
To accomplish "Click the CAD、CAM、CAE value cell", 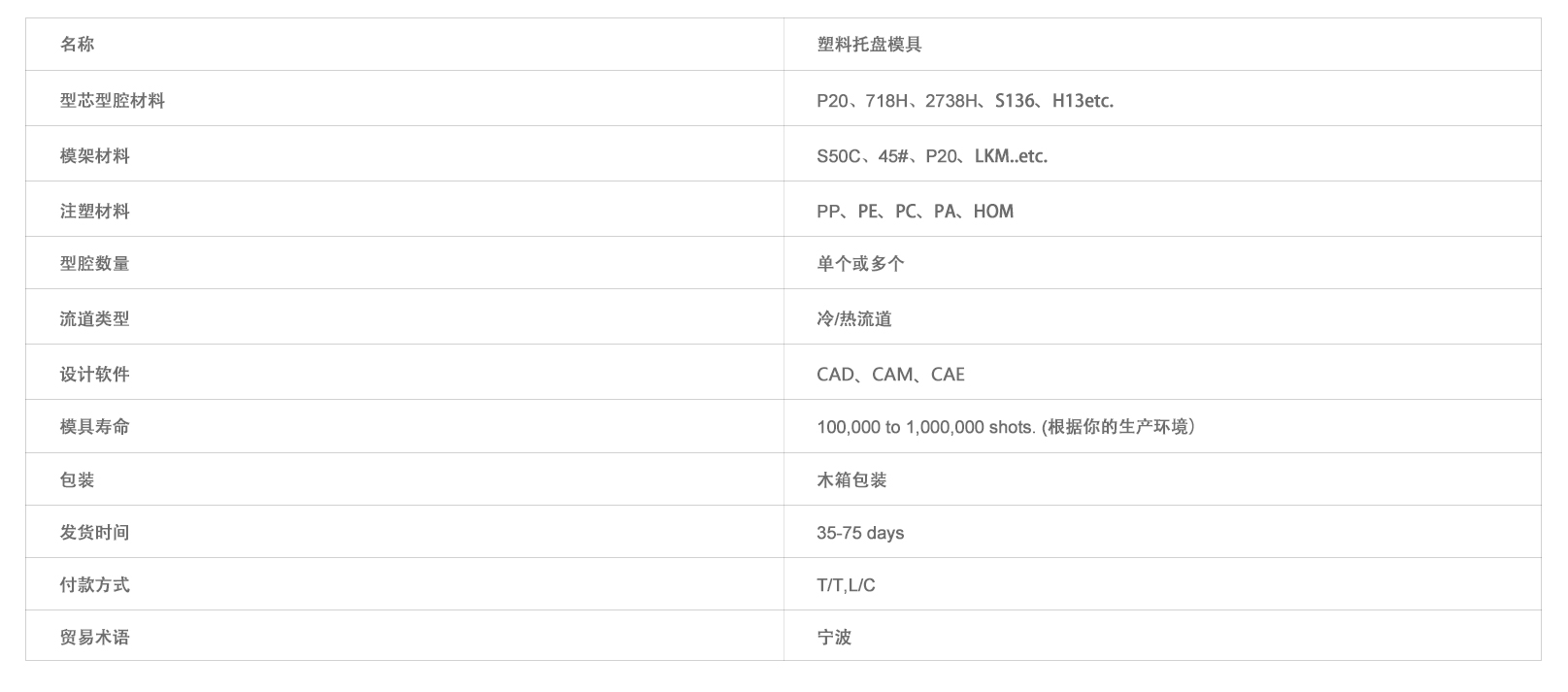I will [x=890, y=375].
